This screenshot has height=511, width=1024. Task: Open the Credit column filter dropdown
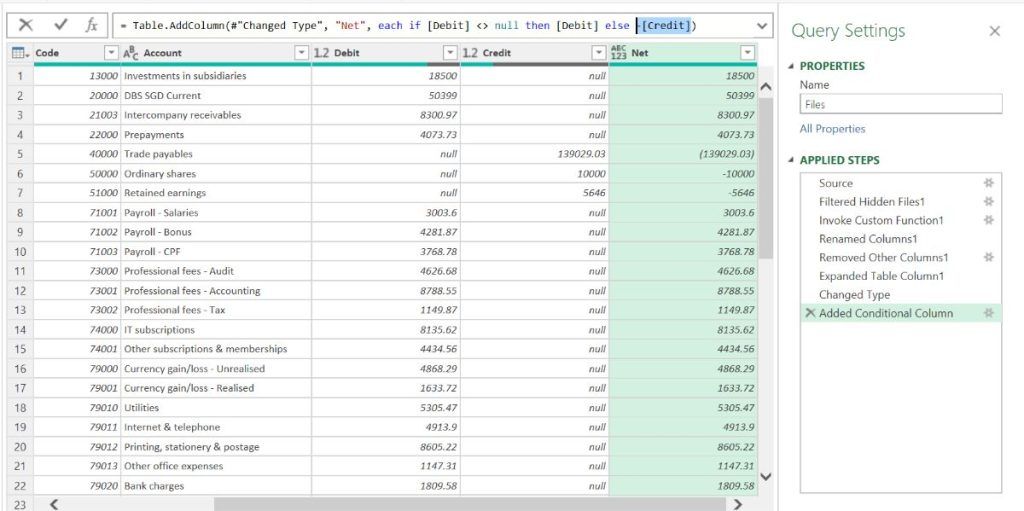coord(599,53)
